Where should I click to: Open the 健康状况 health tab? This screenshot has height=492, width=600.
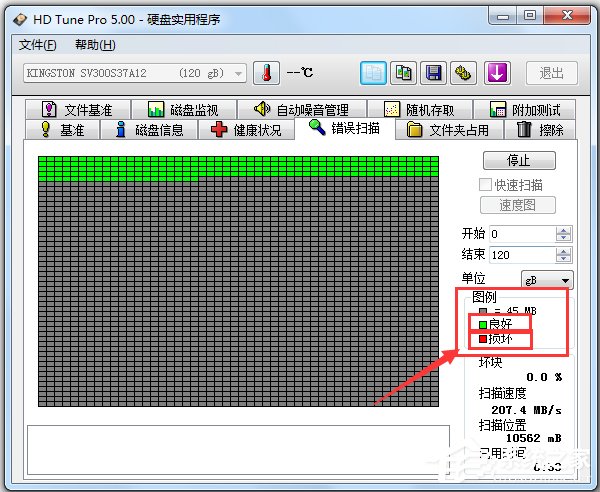click(x=246, y=130)
